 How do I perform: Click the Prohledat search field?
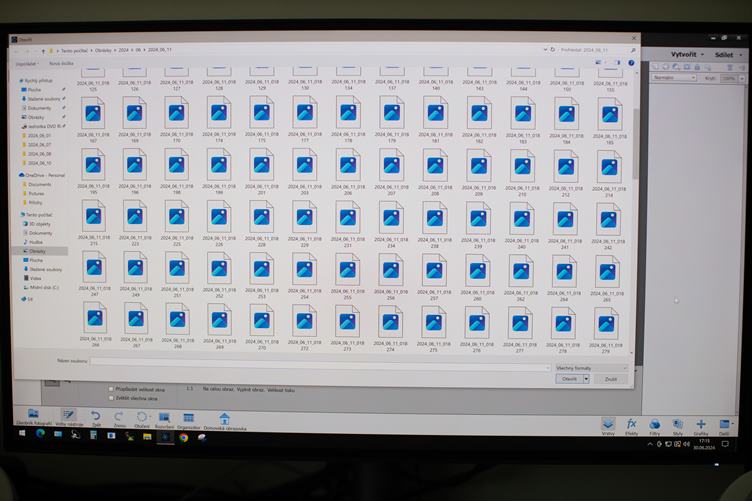point(595,50)
